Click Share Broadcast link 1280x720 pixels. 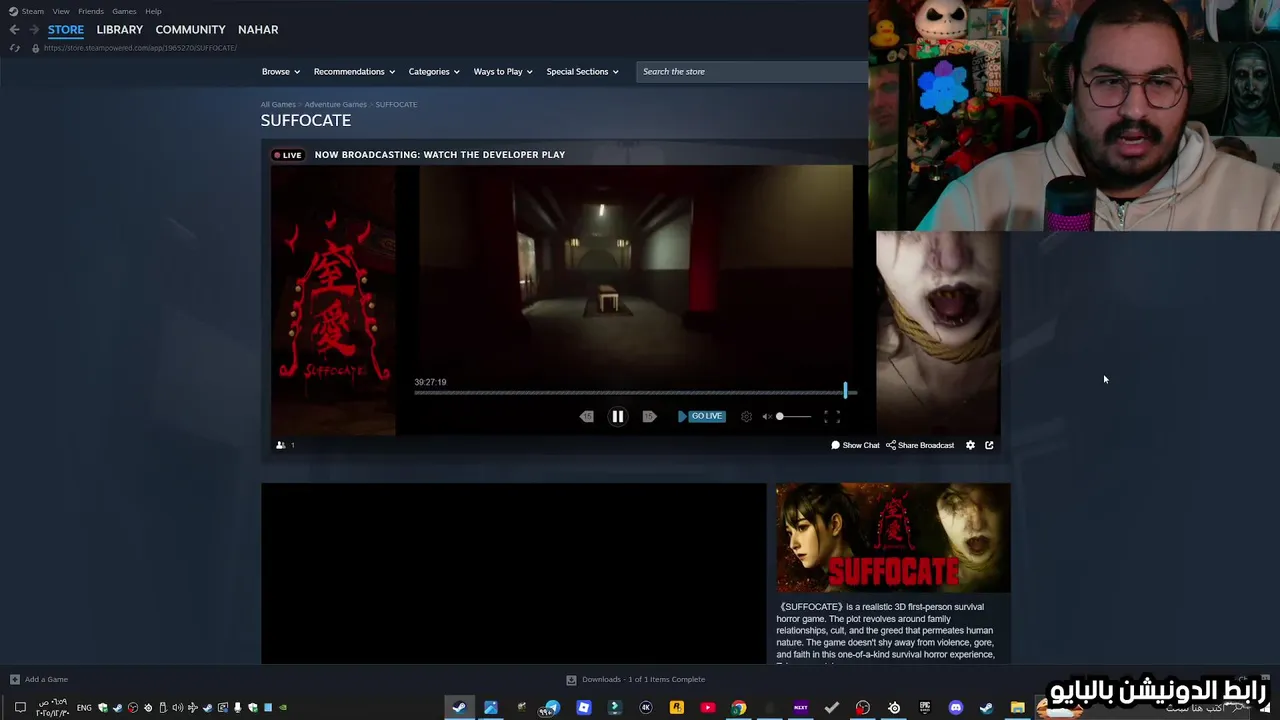[920, 445]
